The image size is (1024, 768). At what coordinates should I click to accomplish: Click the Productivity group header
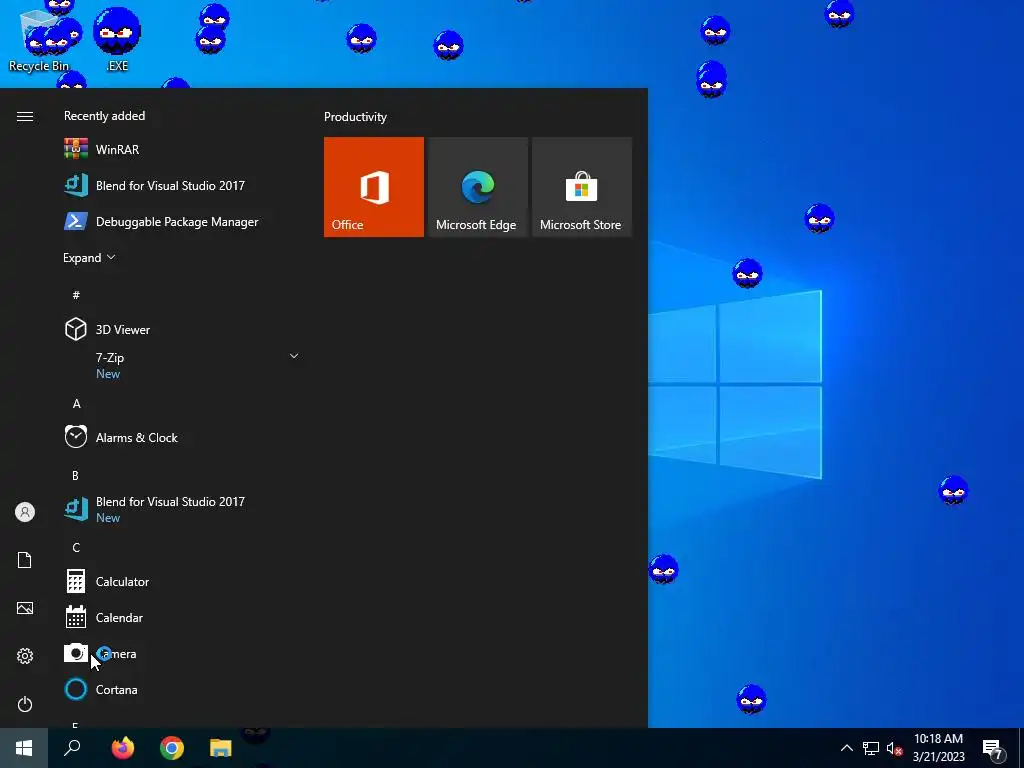click(x=355, y=117)
